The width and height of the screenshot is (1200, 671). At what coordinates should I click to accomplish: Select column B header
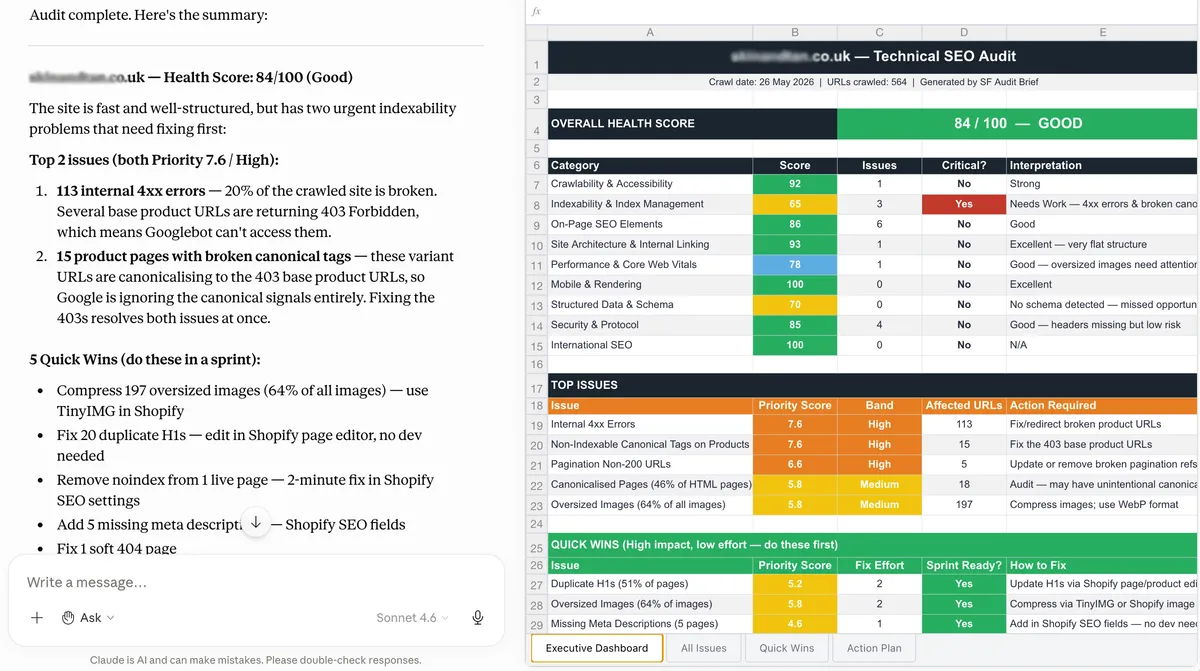(x=795, y=32)
